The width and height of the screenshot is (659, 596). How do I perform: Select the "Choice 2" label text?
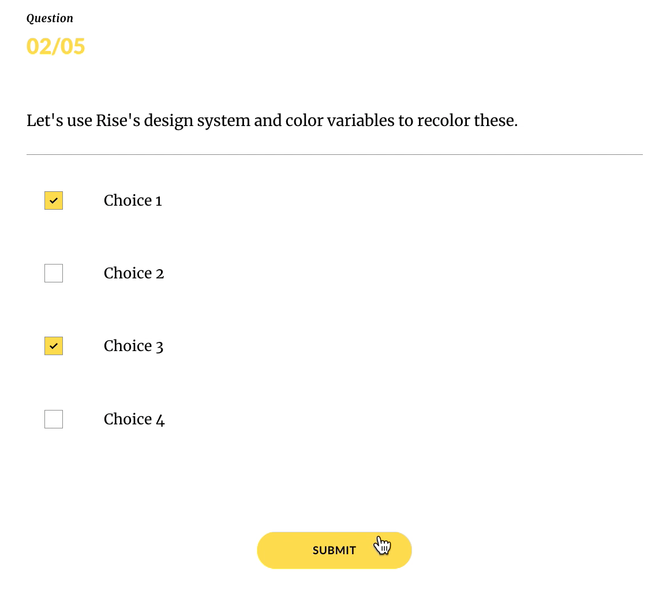(x=133, y=273)
